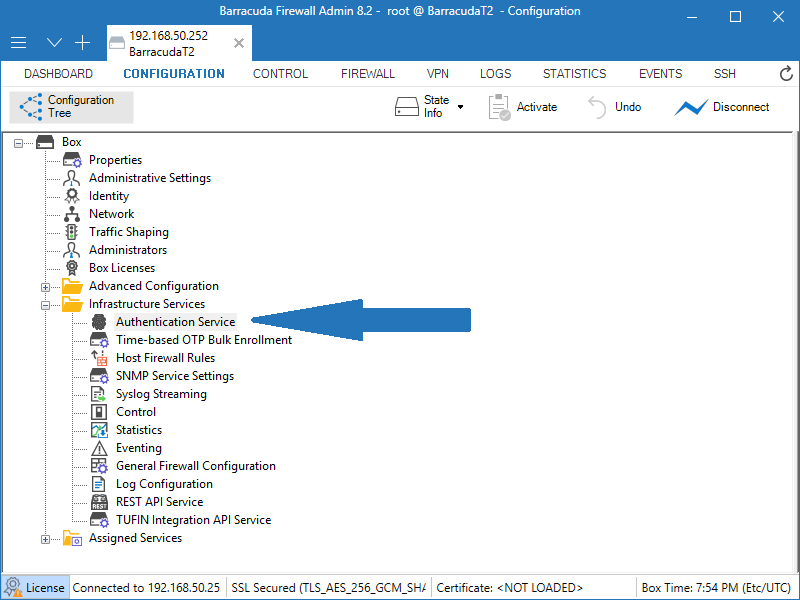The image size is (800, 600).
Task: Click the SNMP Service Settings icon
Action: point(99,376)
